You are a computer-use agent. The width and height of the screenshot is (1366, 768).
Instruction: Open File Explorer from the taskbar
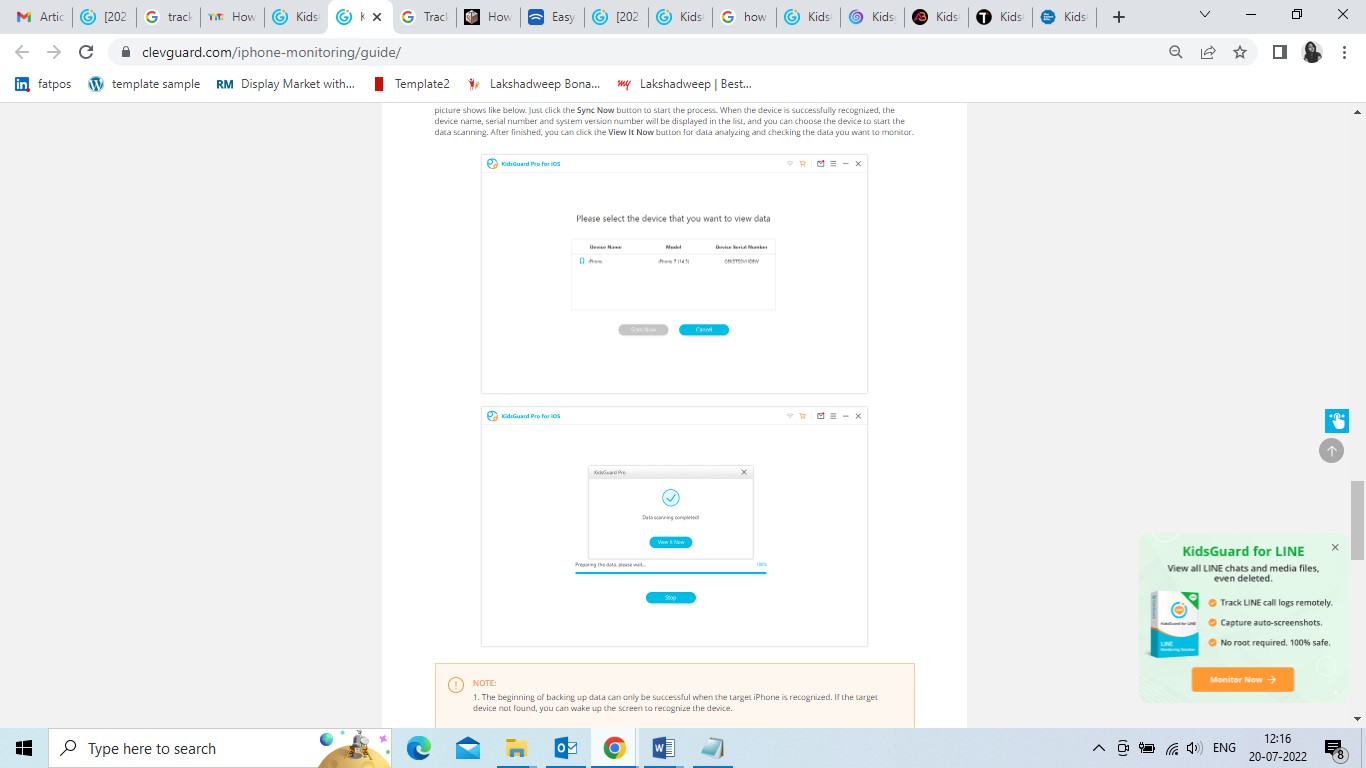(x=516, y=748)
